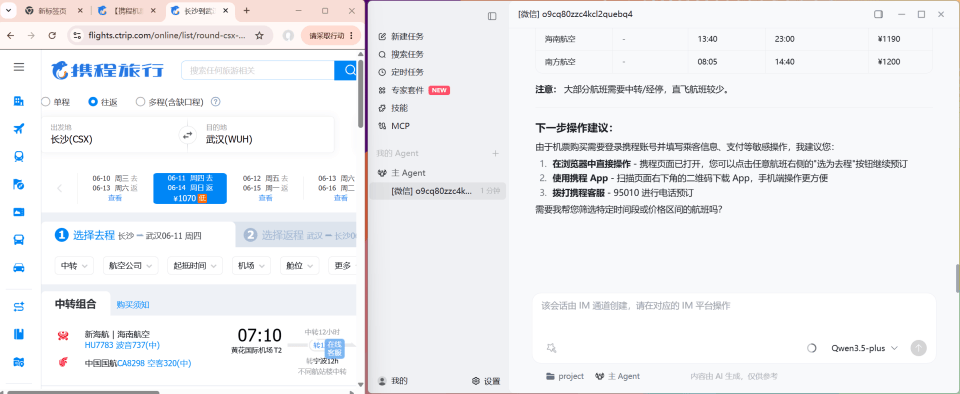Reload the Ctrip flights page
Image resolution: width=960 pixels, height=394 pixels.
[x=52, y=35]
